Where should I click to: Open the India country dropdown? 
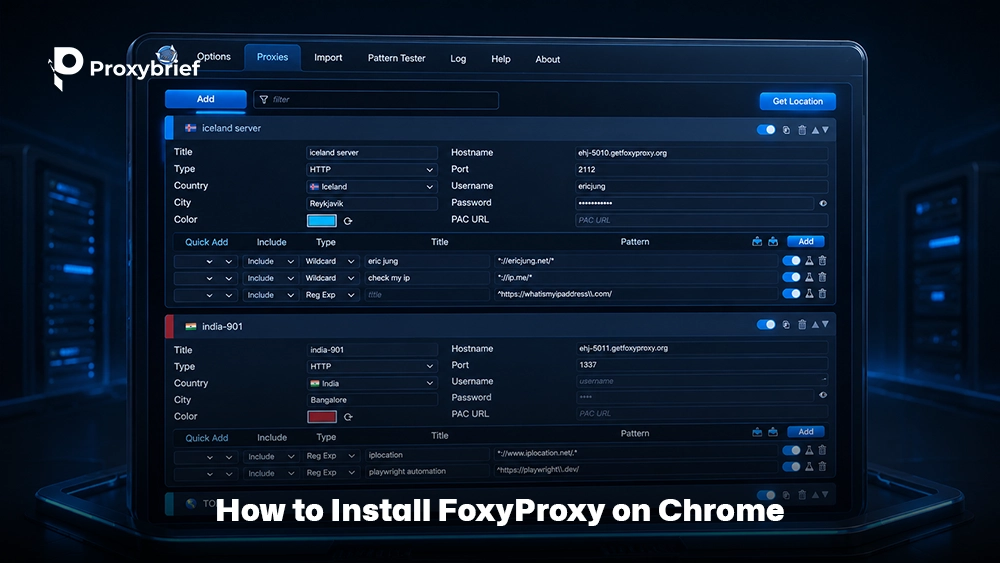pos(372,383)
